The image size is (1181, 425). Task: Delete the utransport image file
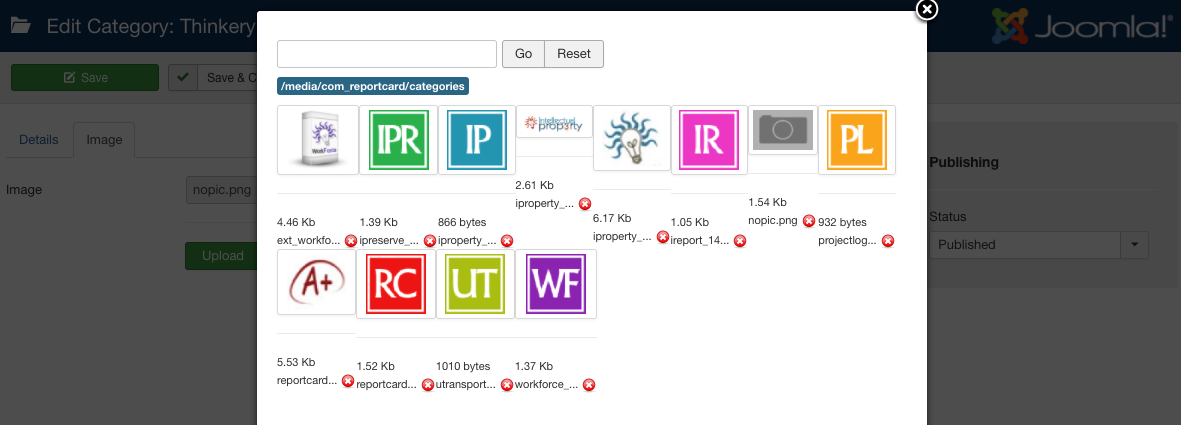[x=507, y=385]
